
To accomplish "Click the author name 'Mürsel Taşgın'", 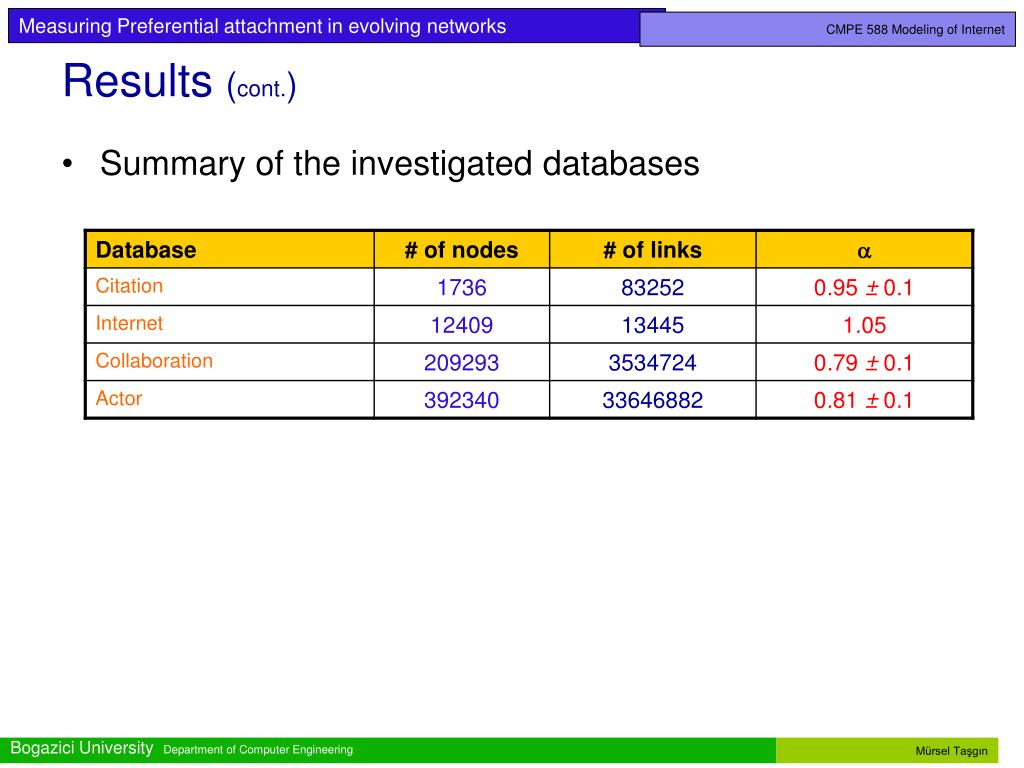I will (951, 751).
